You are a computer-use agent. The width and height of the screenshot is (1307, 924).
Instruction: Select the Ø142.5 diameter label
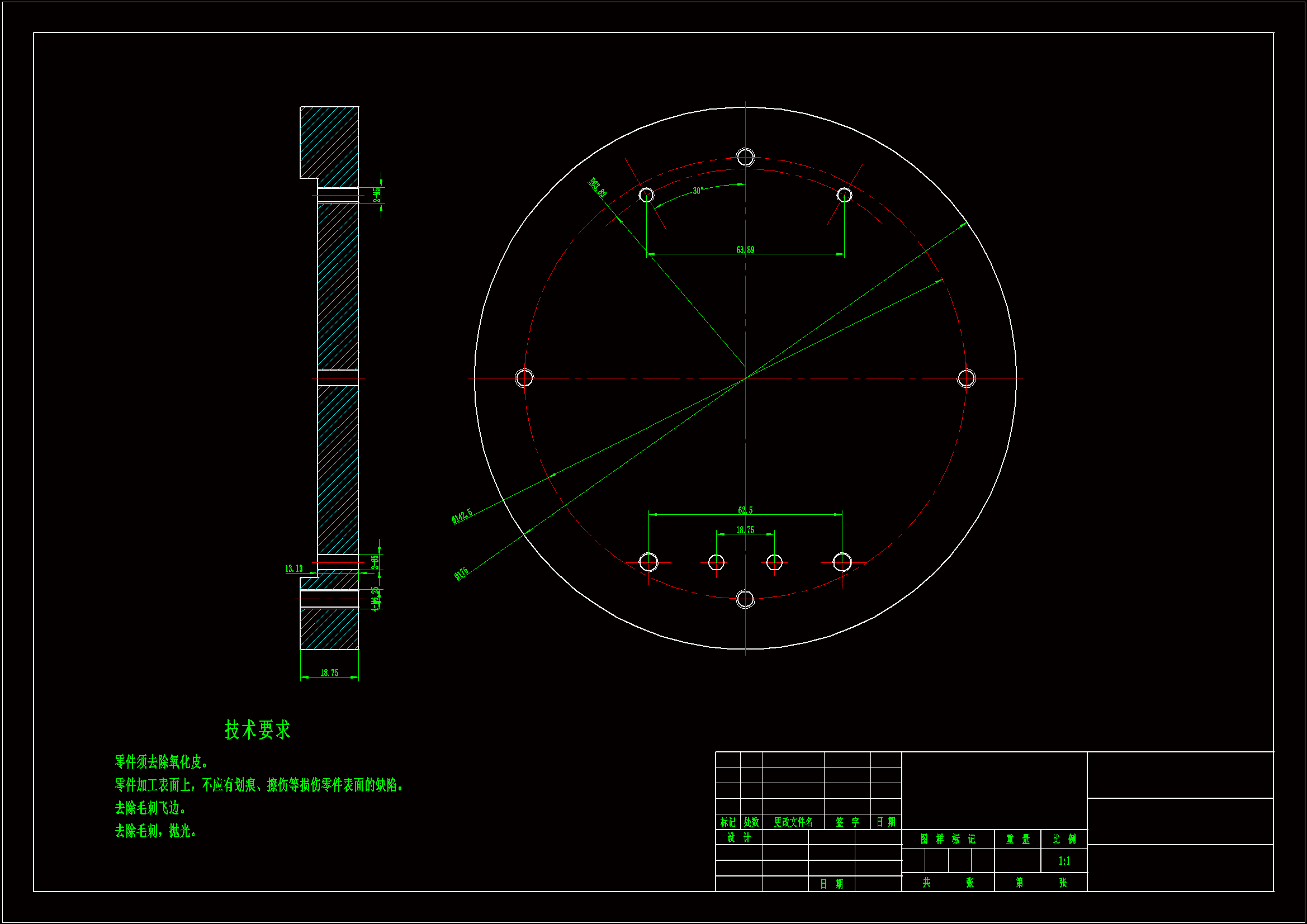[x=462, y=516]
